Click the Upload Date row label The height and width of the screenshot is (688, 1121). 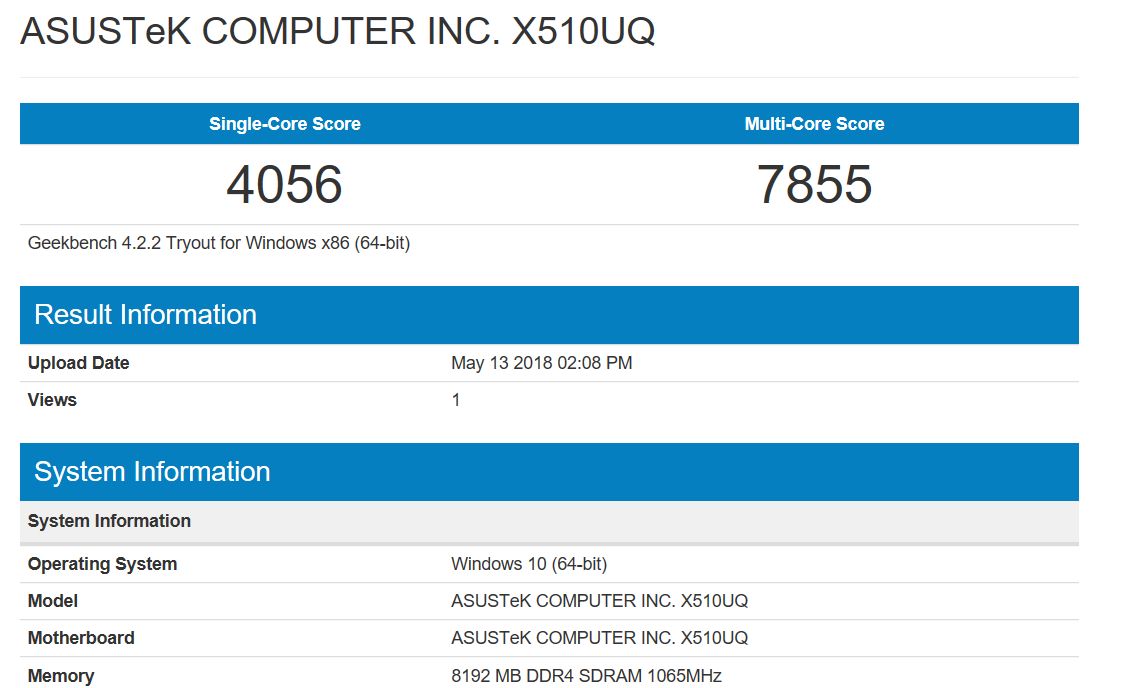79,363
